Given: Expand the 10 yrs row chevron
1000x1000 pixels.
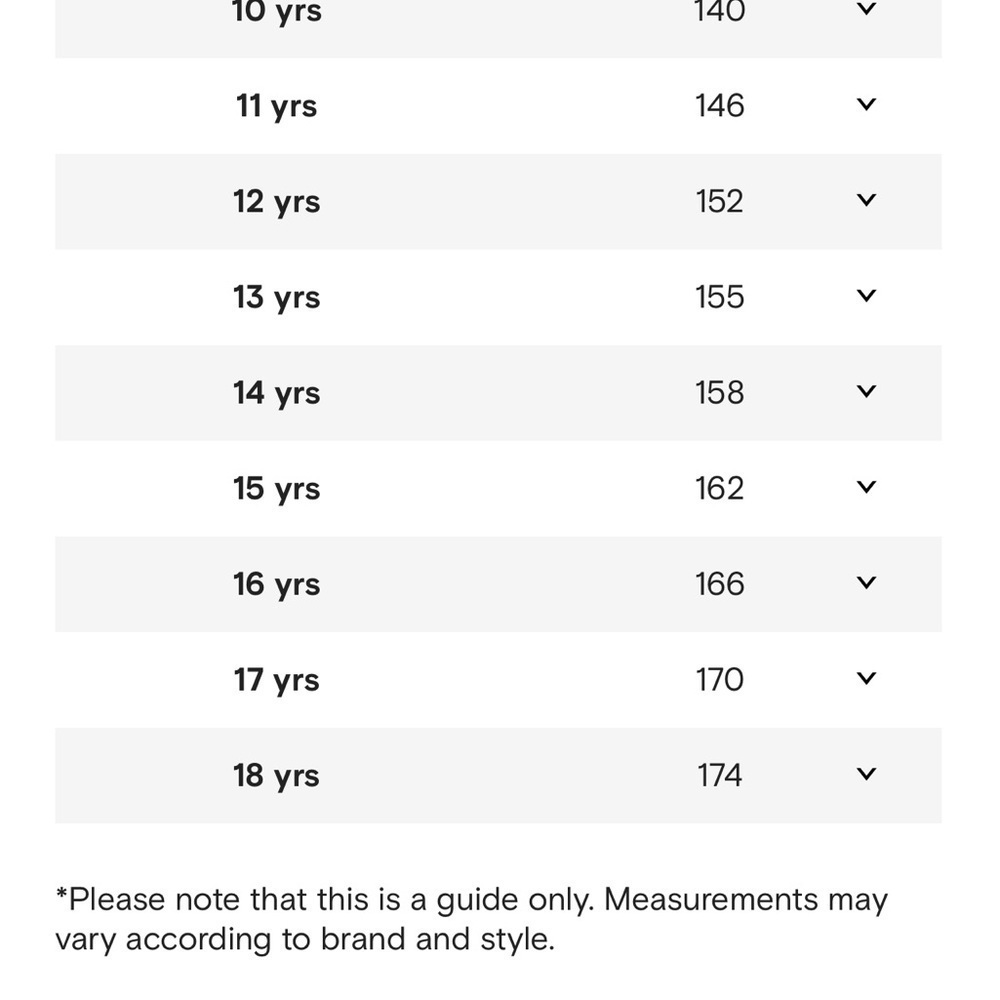Looking at the screenshot, I should click(x=865, y=9).
